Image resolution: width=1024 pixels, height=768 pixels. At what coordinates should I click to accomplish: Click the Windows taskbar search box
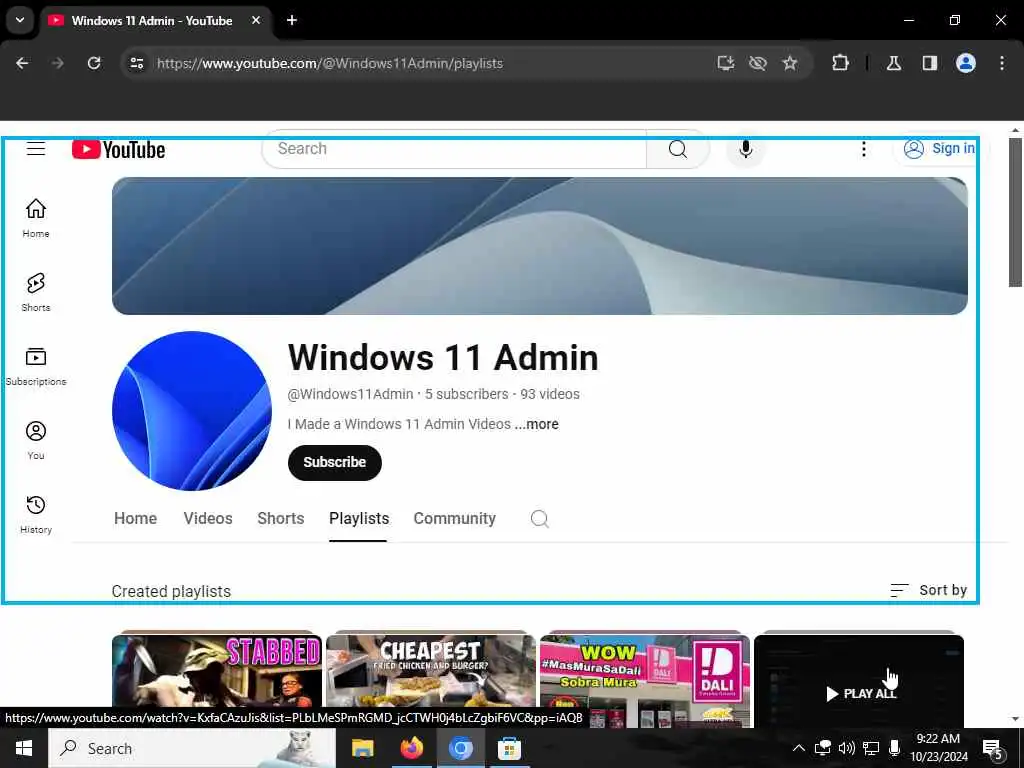(x=192, y=748)
